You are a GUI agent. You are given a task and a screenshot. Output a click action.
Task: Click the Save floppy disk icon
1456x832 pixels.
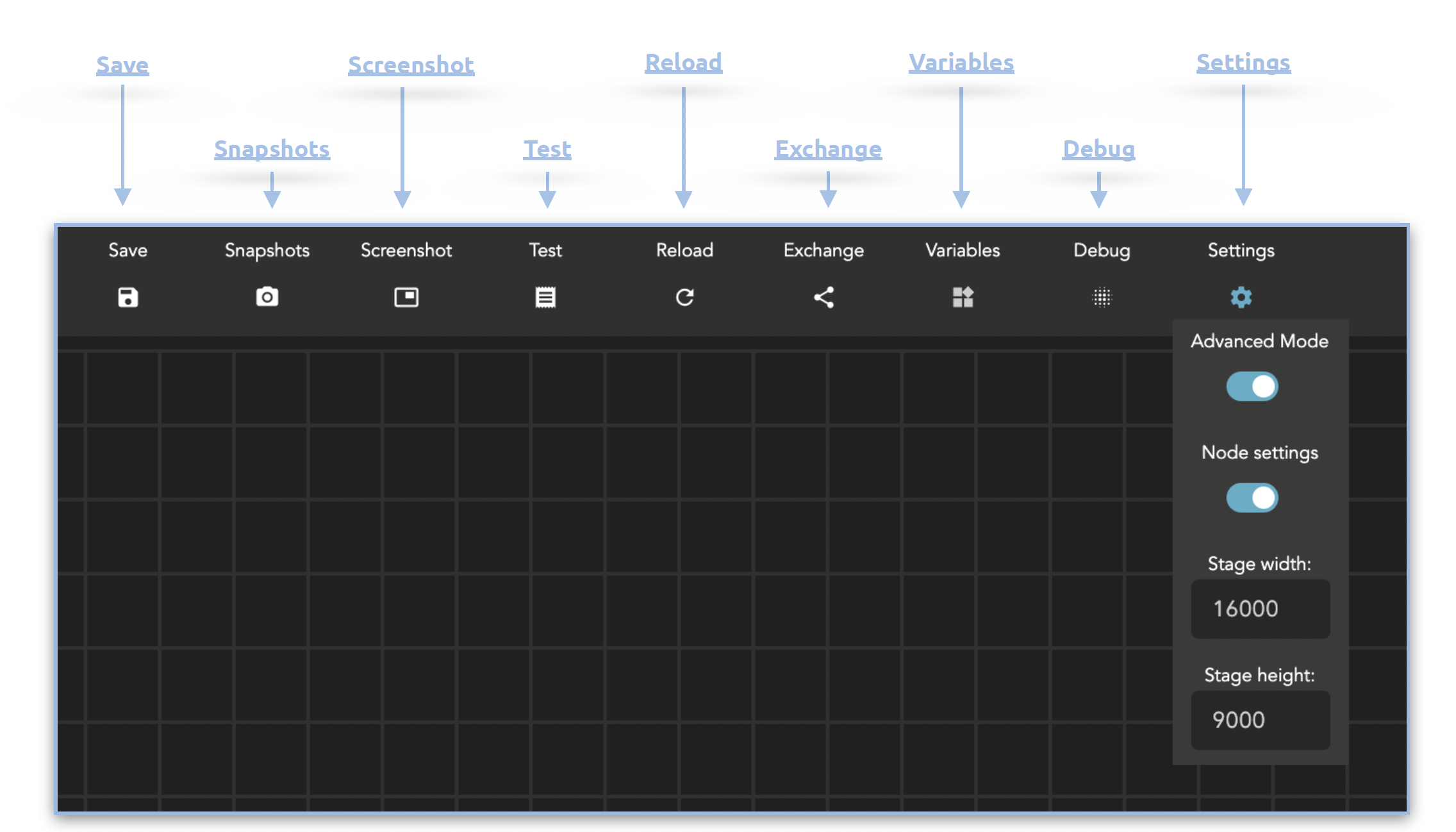click(128, 297)
